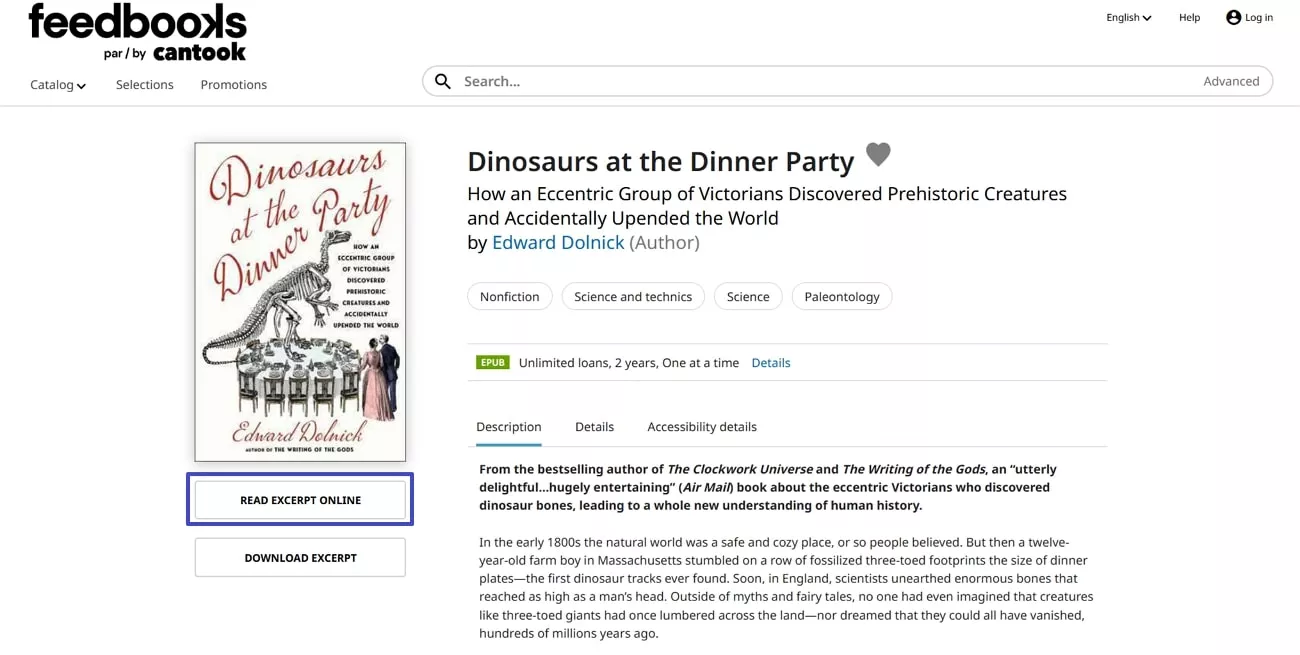Click the Read Excerpt Online button
1300x655 pixels.
[300, 500]
